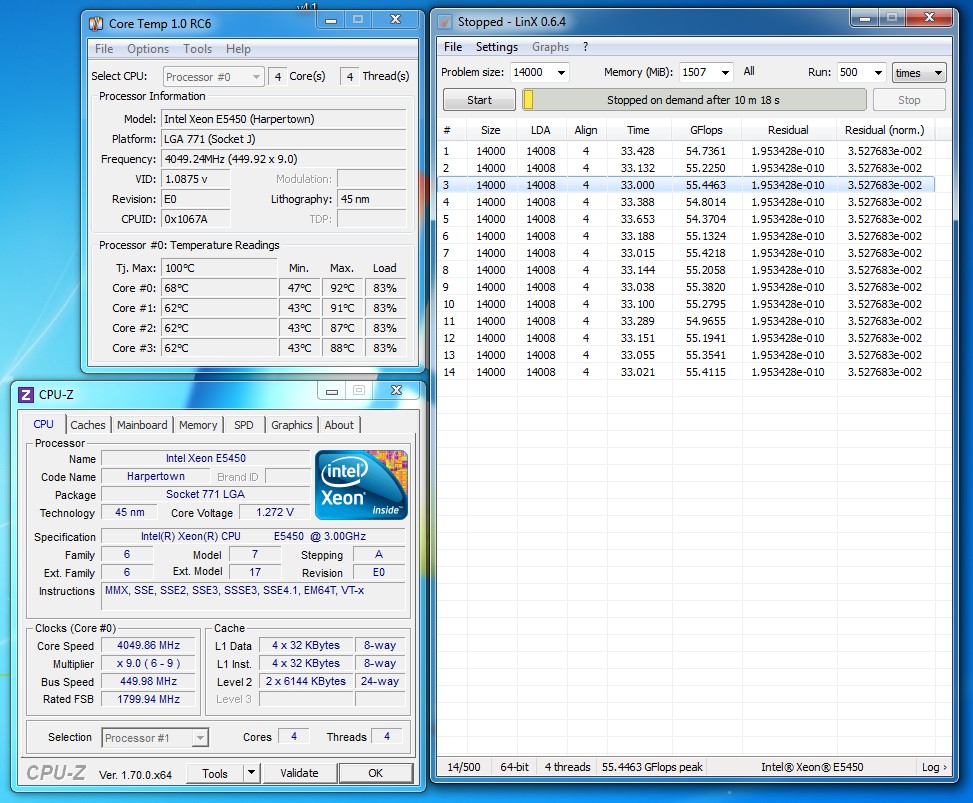Image resolution: width=973 pixels, height=803 pixels.
Task: Click the 14/500 run counter in status bar
Action: pos(464,767)
